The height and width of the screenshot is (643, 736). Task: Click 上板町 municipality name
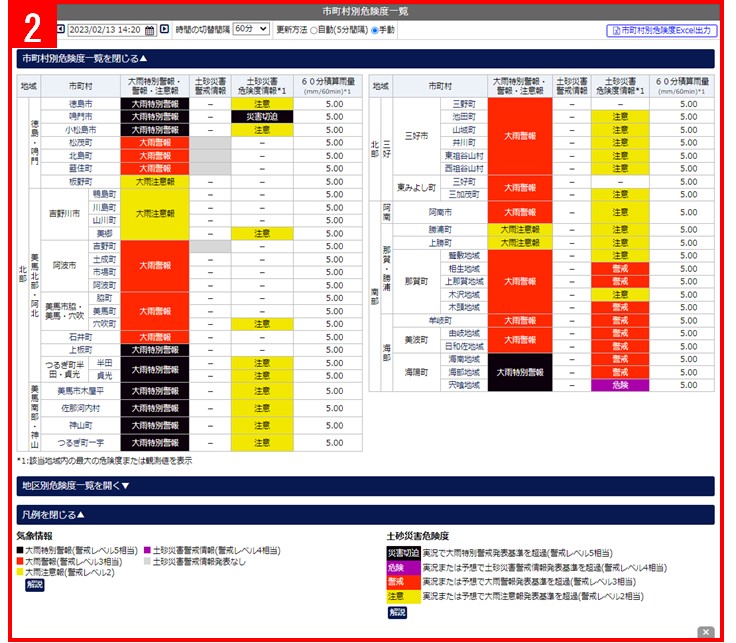[x=81, y=350]
